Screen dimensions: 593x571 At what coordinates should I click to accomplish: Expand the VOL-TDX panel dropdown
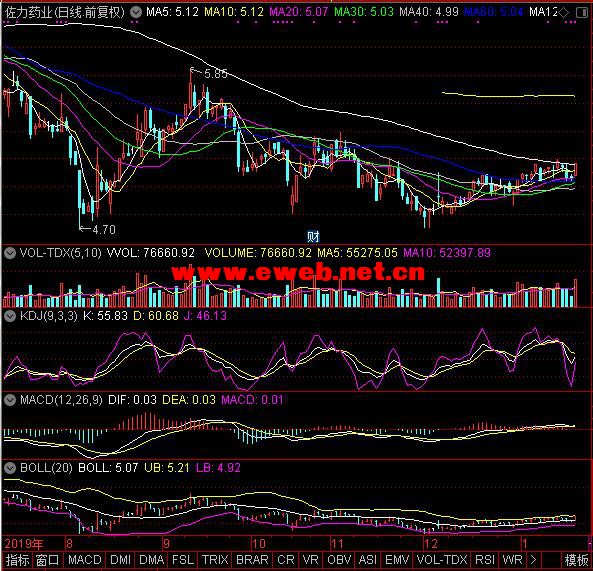click(10, 253)
